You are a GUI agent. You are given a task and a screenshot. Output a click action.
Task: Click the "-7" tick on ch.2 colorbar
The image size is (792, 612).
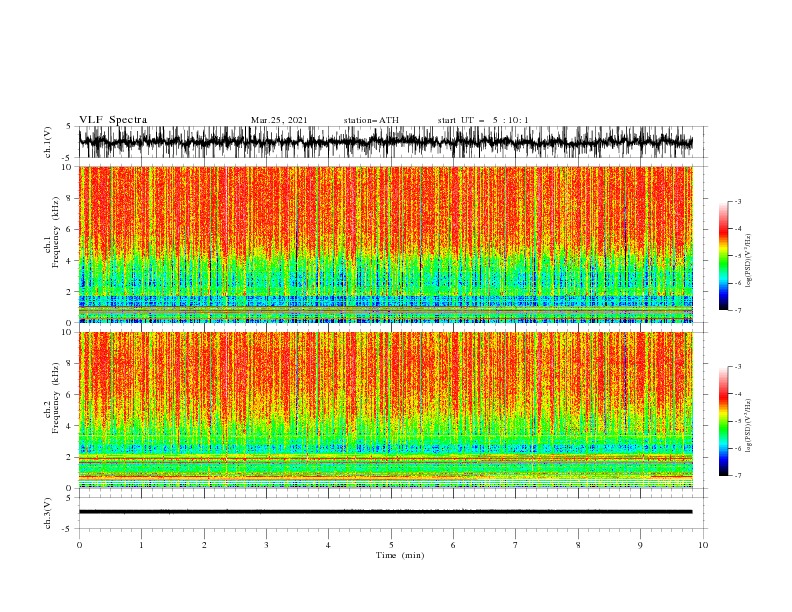click(738, 476)
